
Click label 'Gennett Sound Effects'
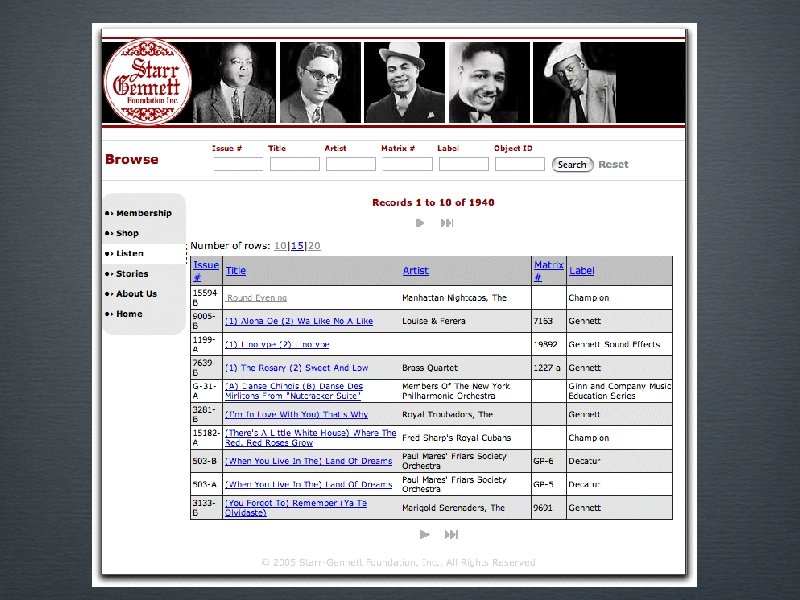tap(614, 344)
